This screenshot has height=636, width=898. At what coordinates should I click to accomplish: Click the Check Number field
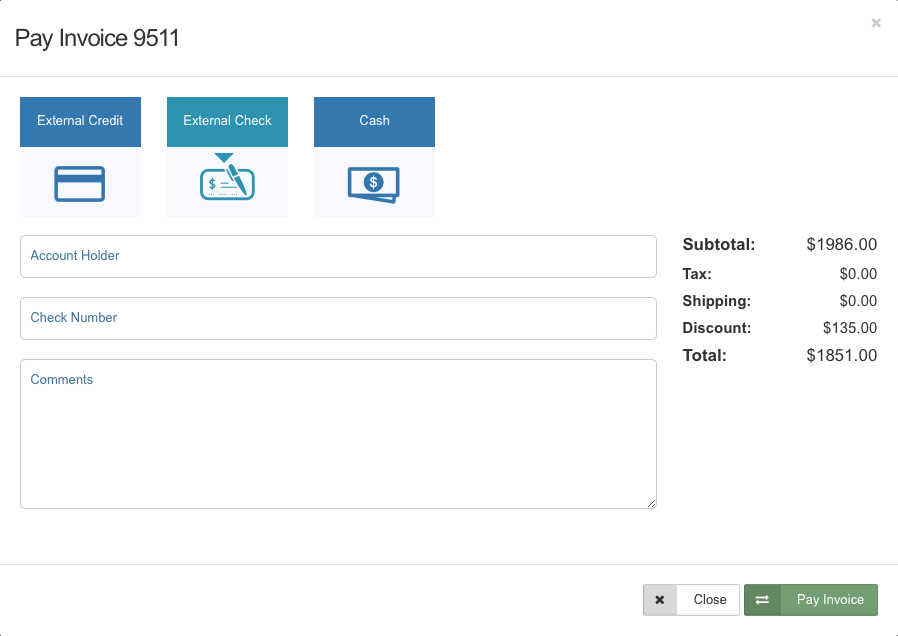pos(338,318)
